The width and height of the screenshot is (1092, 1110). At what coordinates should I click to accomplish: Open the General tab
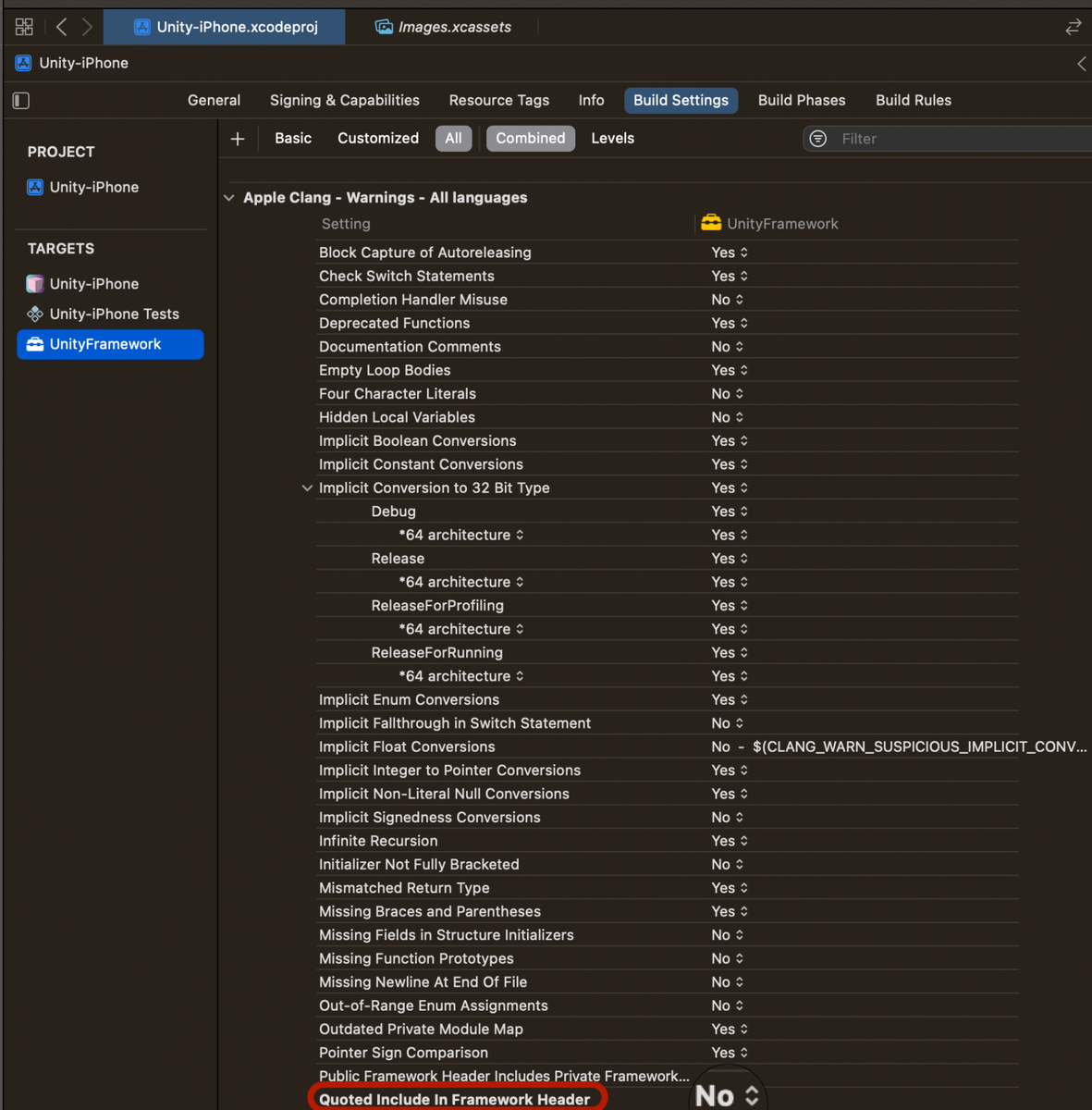point(214,100)
